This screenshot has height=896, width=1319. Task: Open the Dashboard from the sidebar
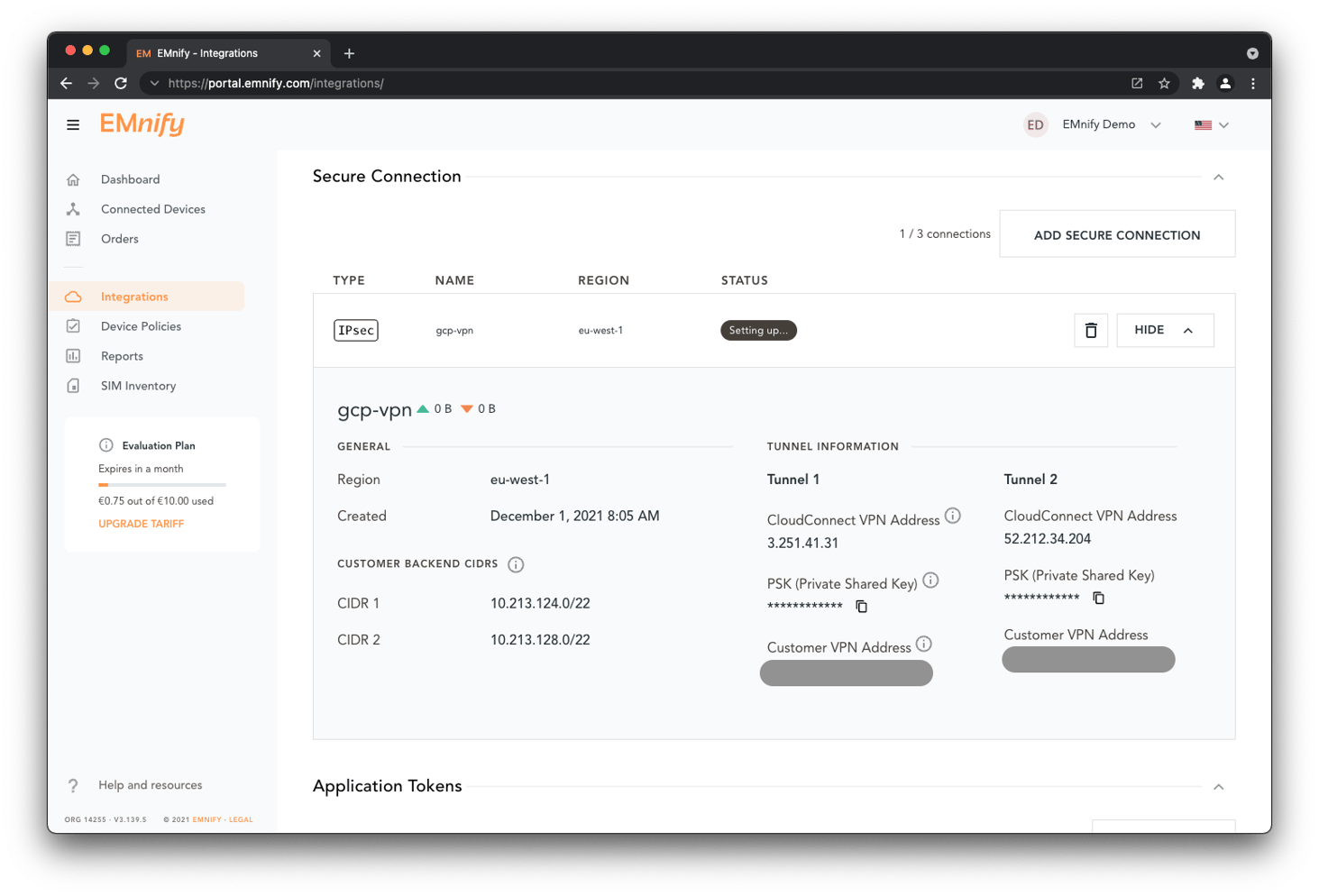(130, 178)
